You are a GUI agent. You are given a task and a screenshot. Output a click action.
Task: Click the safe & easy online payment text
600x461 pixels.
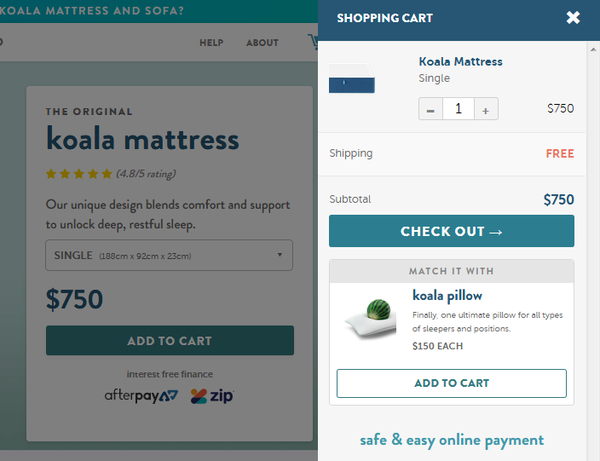(451, 440)
